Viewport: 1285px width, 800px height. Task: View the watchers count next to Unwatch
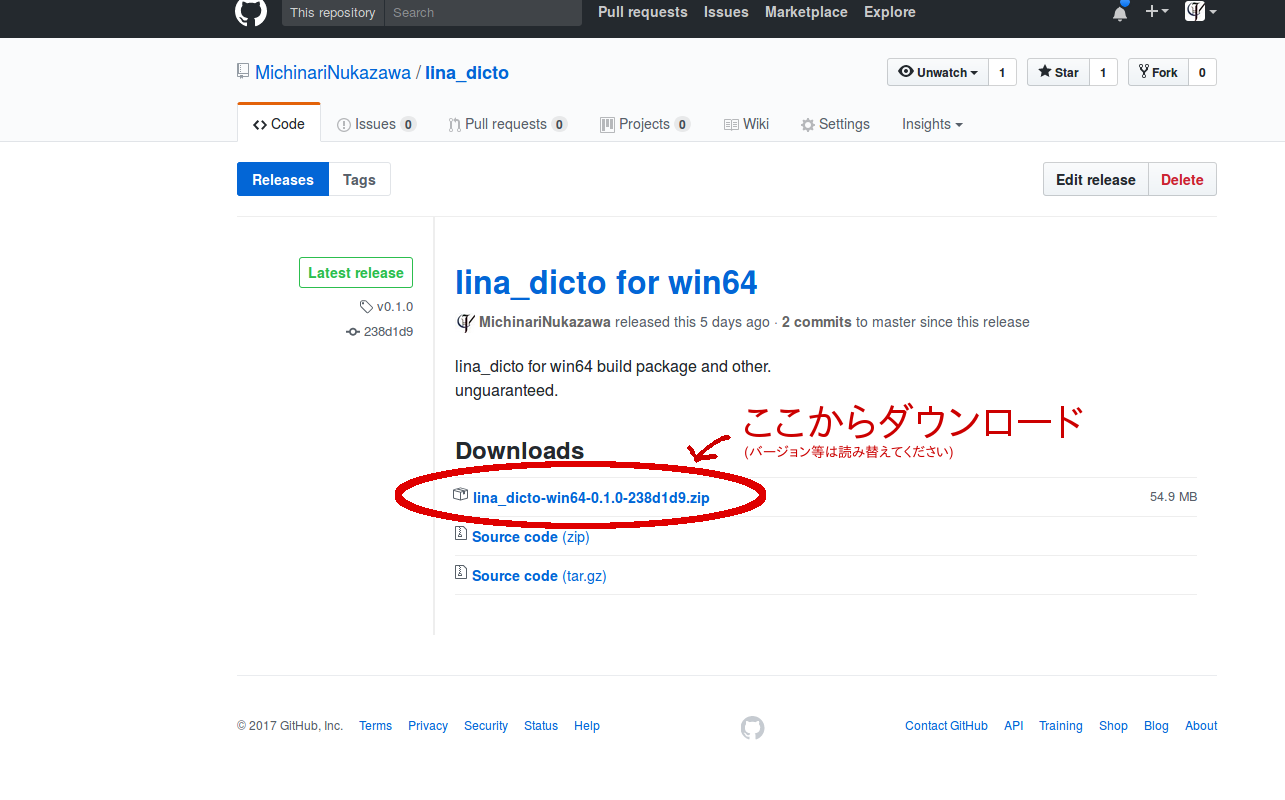point(1002,72)
